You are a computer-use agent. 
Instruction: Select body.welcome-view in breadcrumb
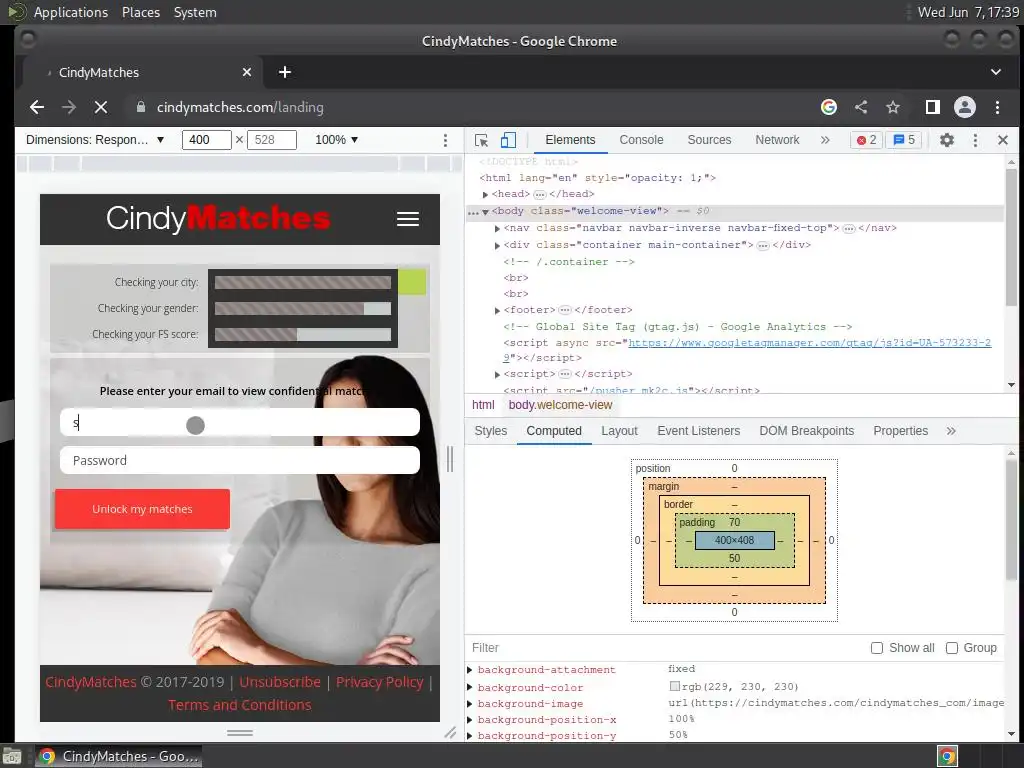560,405
